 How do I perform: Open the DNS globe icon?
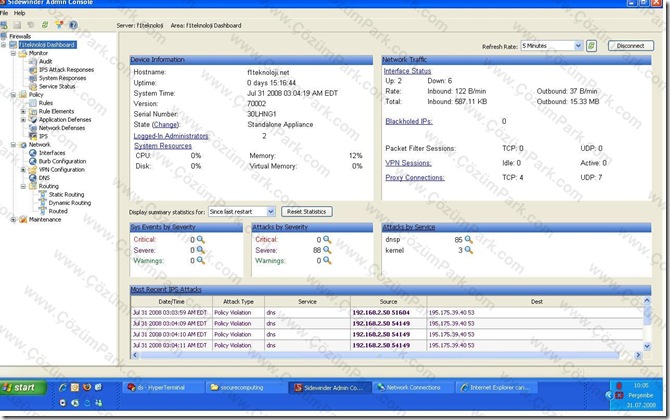(33, 178)
